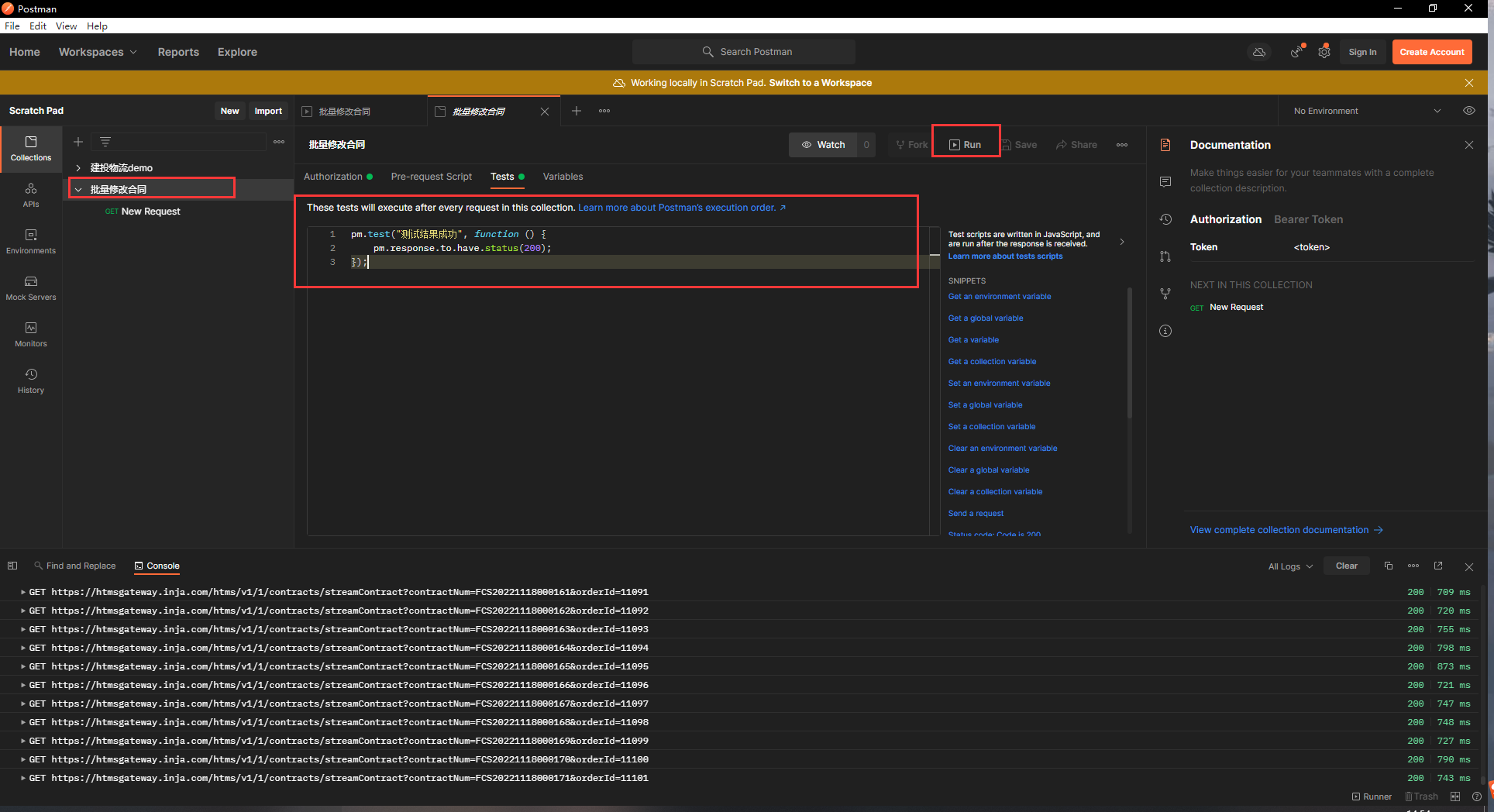Open the Mock Servers sidebar panel

pos(31,288)
